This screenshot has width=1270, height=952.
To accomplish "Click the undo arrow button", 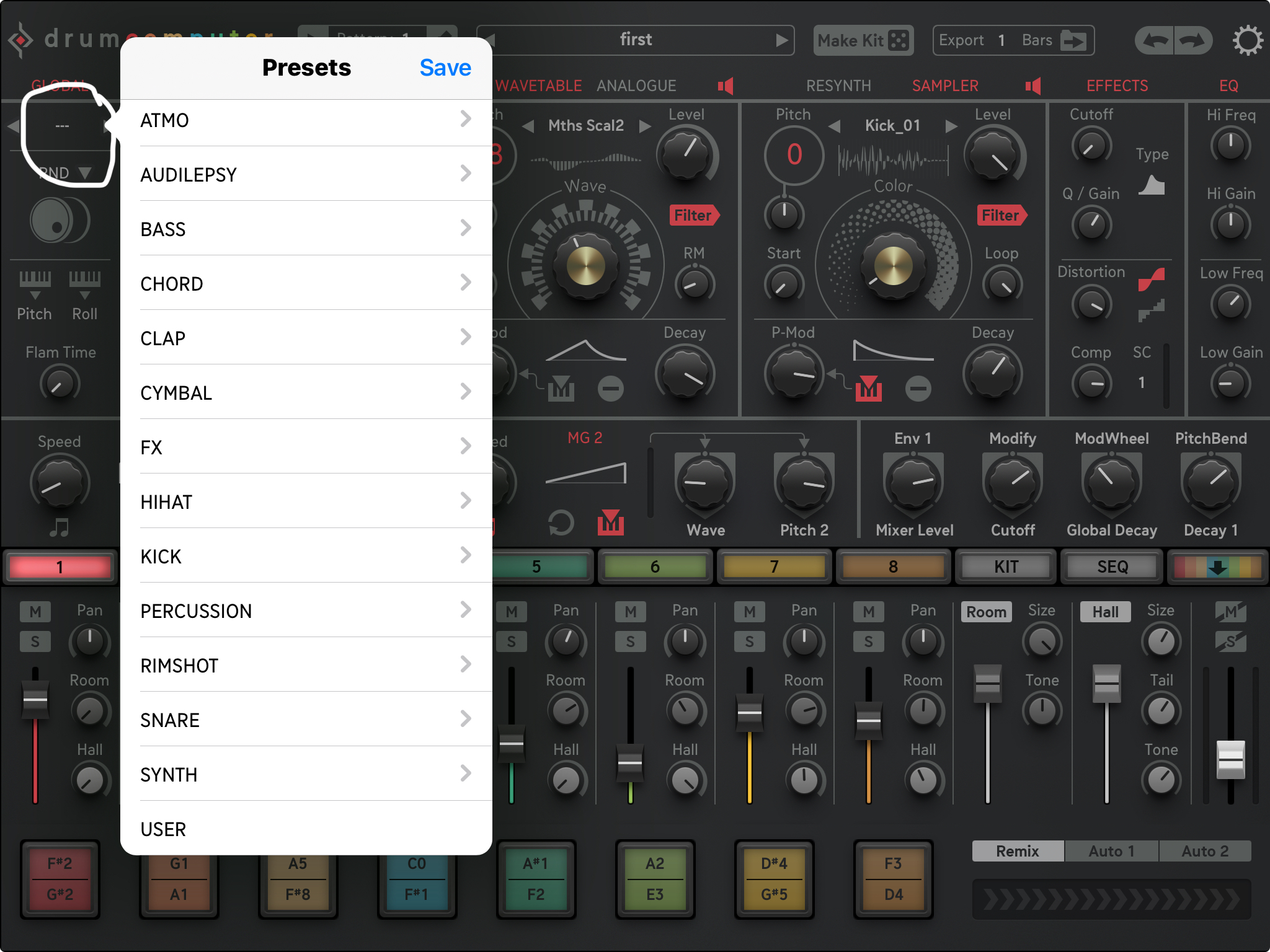I will coord(1154,41).
